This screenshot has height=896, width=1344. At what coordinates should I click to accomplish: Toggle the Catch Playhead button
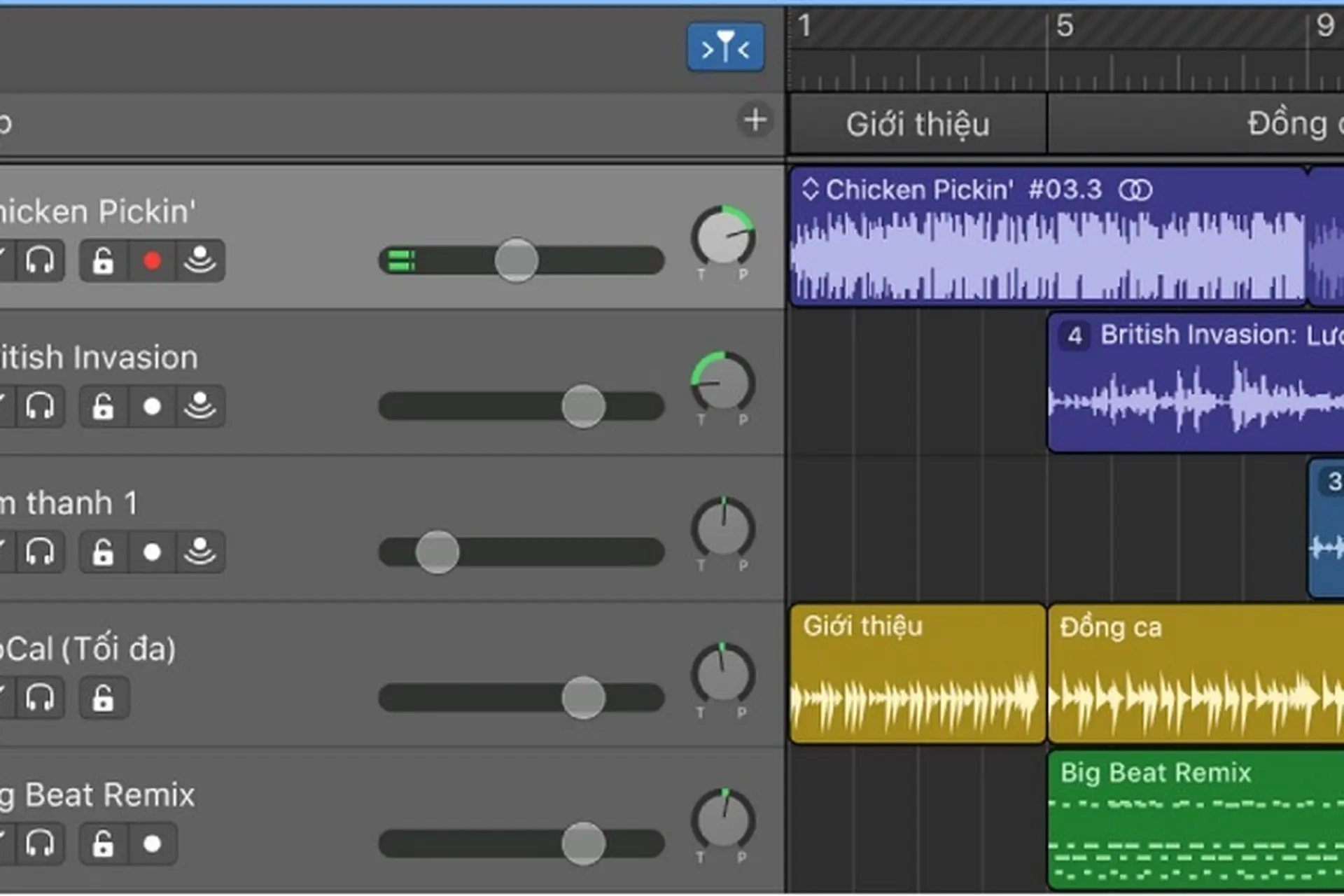coord(725,47)
